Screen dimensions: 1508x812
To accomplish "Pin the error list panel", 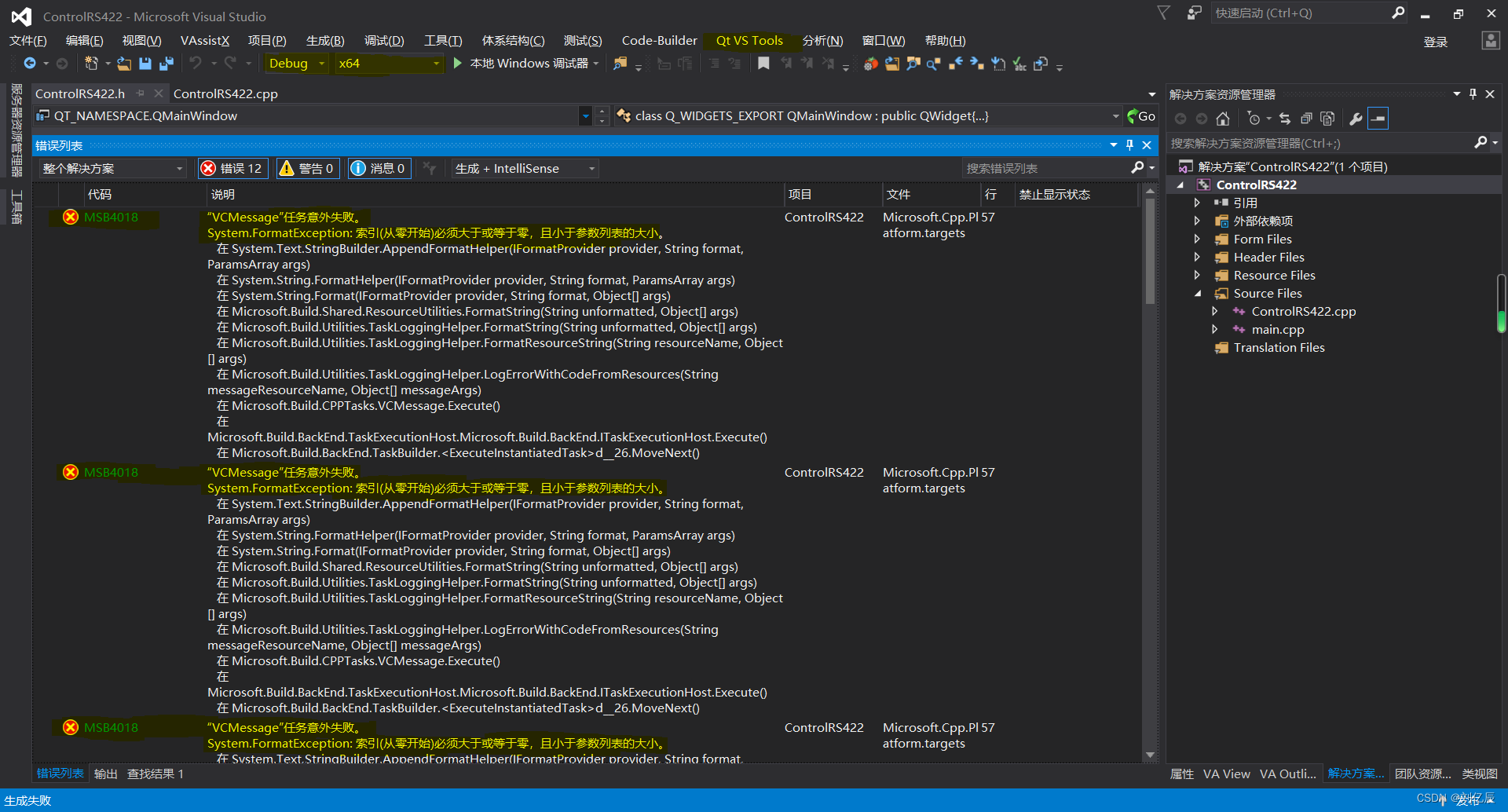I will 1129,145.
